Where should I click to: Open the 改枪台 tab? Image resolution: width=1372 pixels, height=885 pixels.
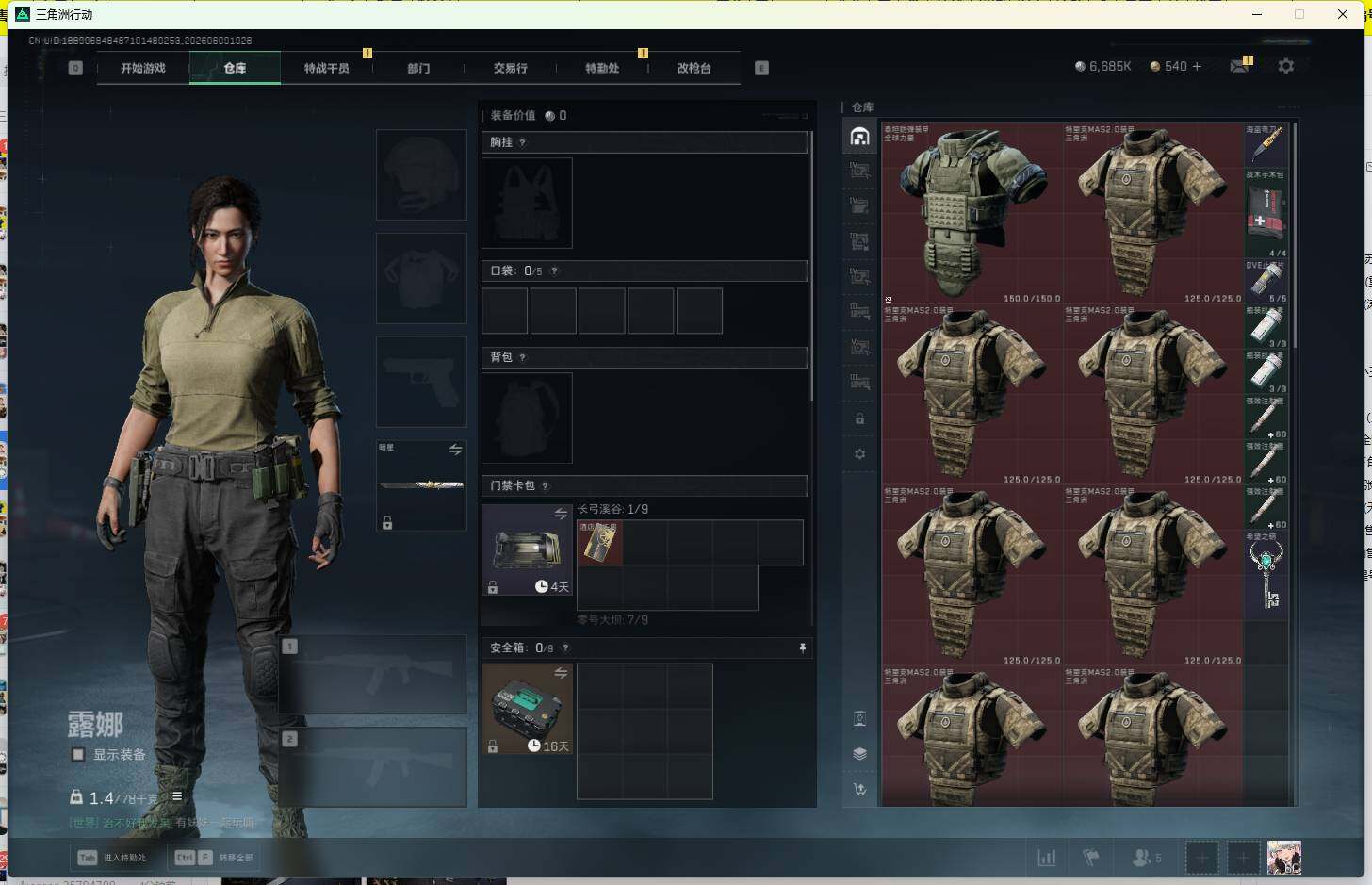pyautogui.click(x=694, y=68)
